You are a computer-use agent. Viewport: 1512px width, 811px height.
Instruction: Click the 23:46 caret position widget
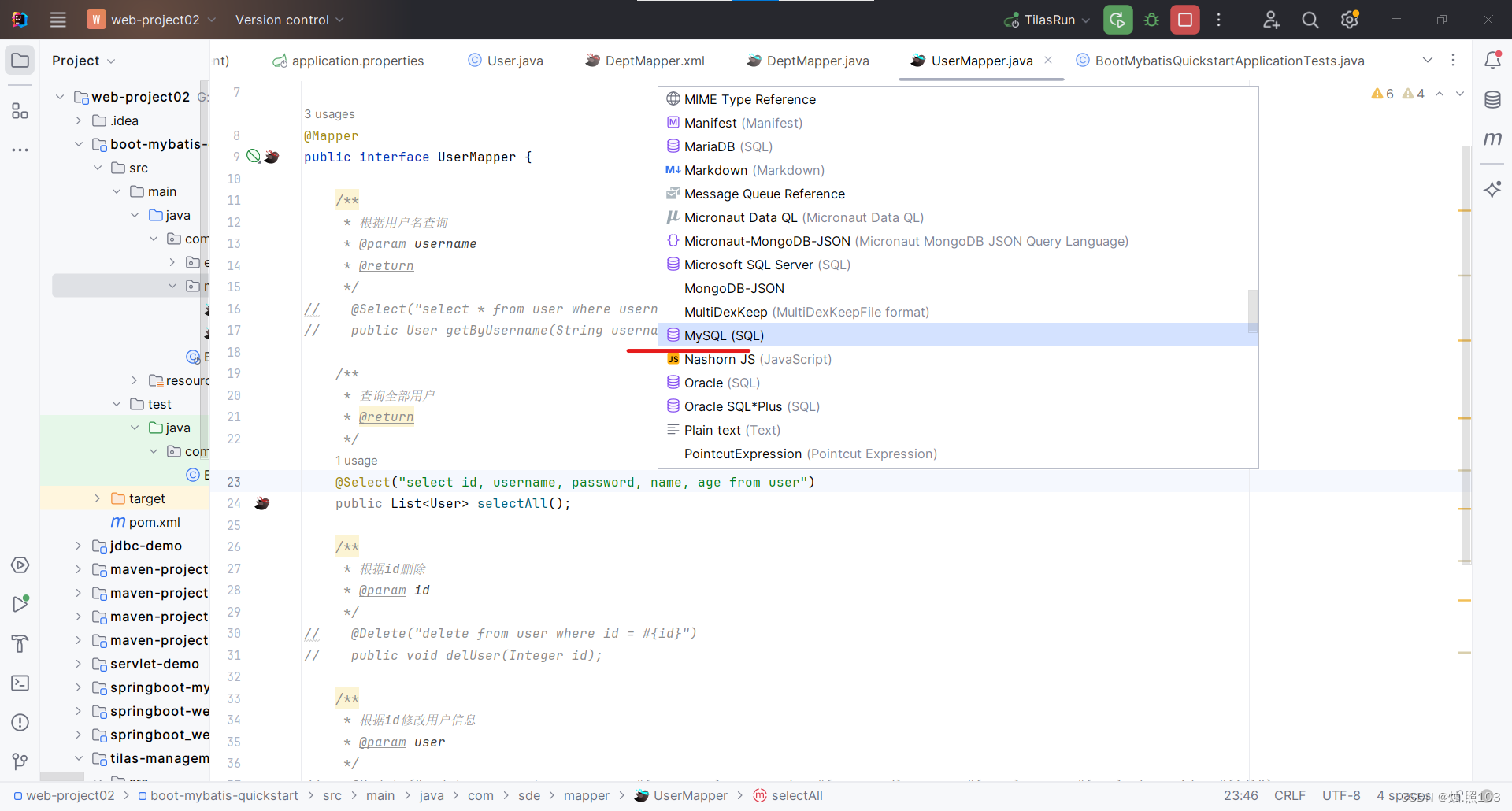(1241, 795)
